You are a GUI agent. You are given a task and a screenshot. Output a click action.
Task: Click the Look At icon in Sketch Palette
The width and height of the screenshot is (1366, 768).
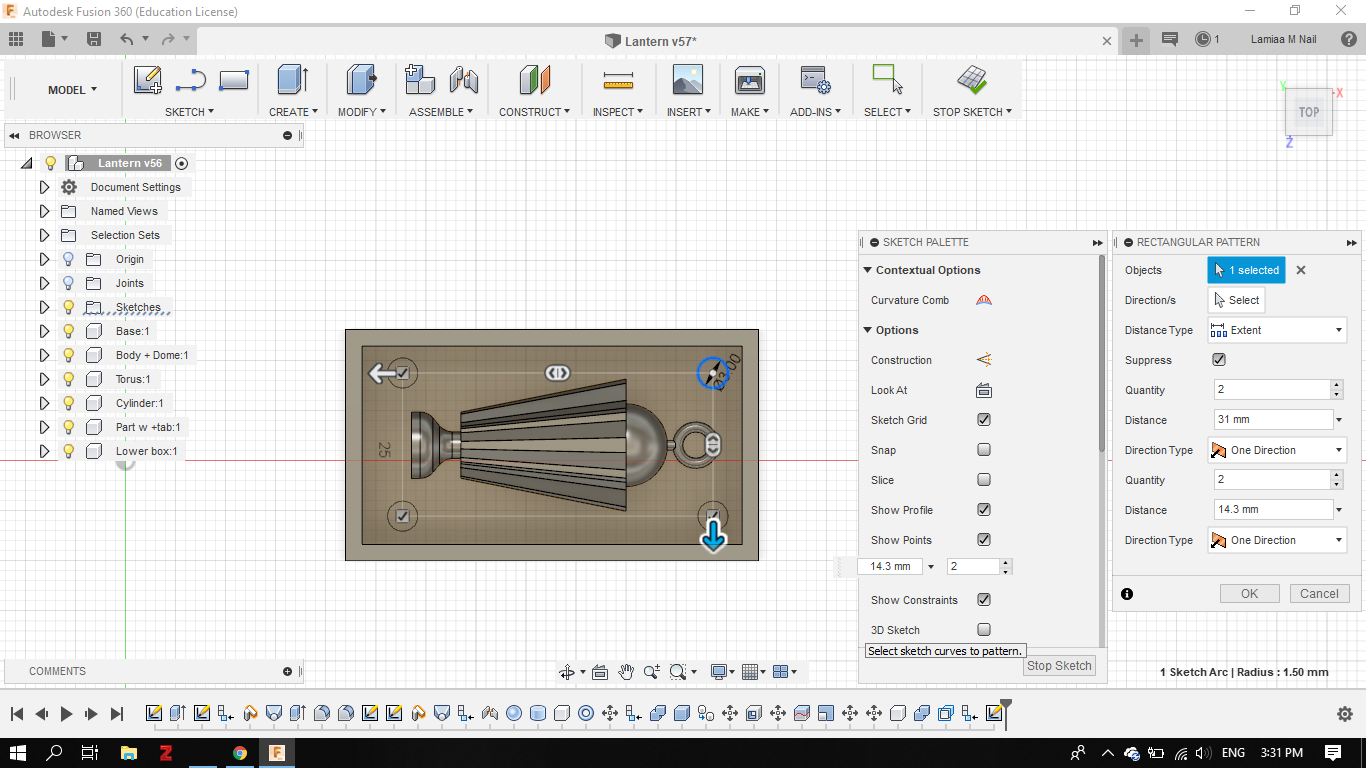click(984, 390)
